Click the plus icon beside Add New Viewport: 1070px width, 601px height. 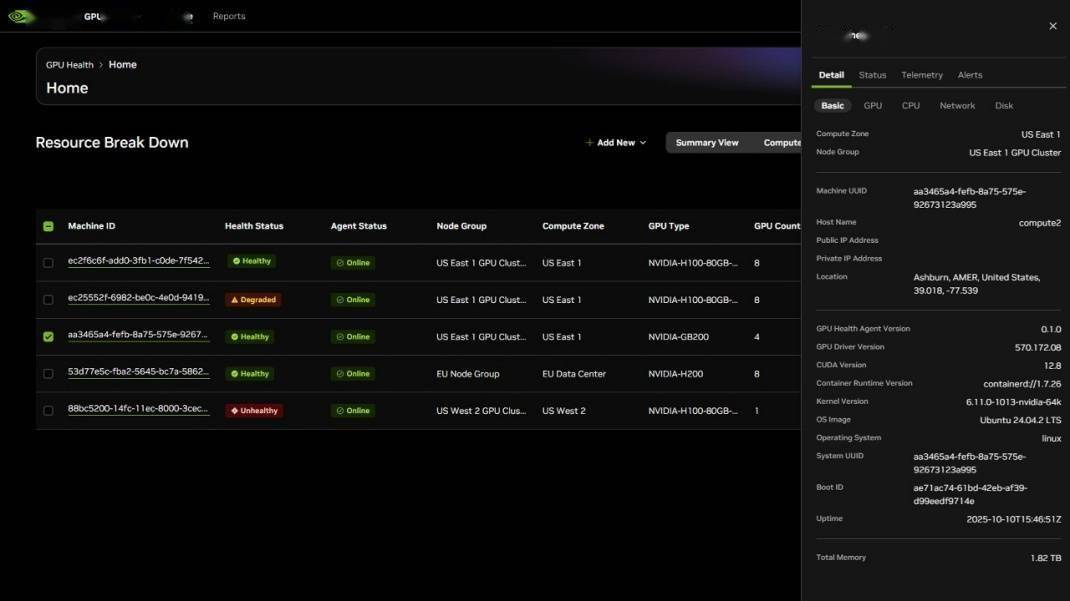tap(589, 143)
